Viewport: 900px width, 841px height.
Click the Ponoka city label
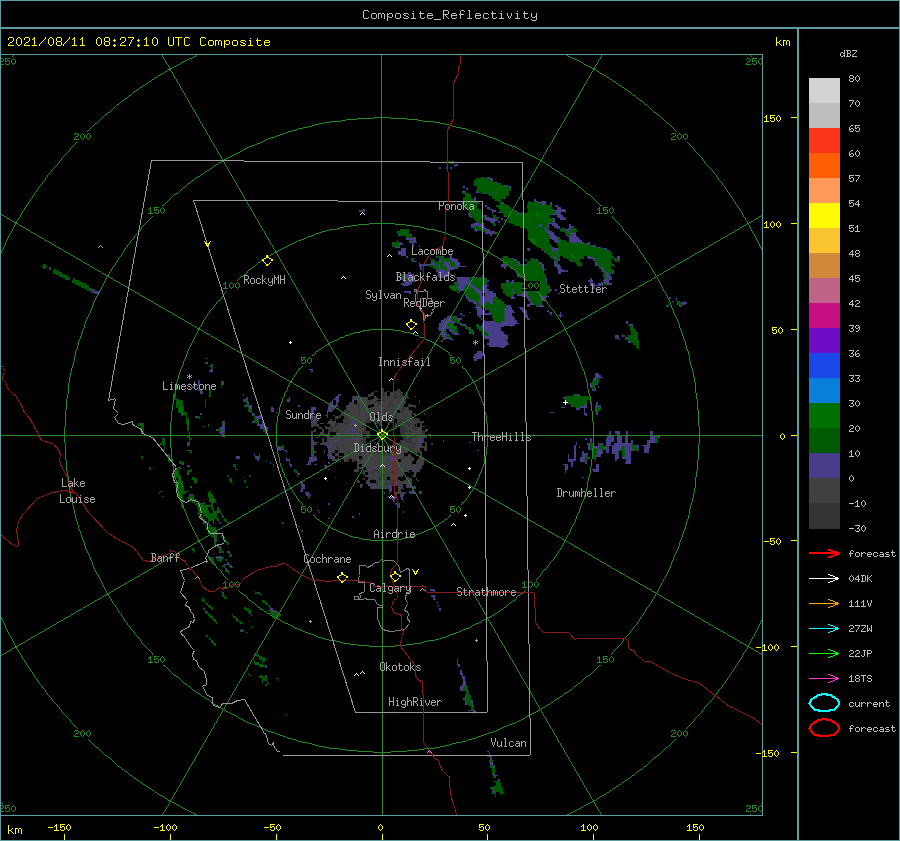coord(456,206)
